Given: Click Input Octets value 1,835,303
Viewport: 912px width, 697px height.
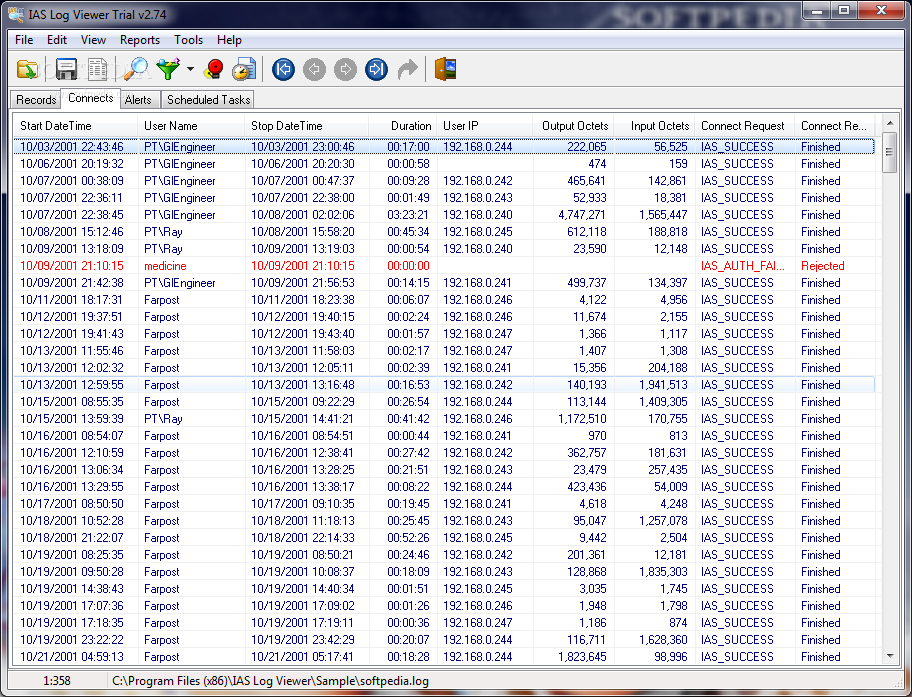Looking at the screenshot, I should (663, 572).
